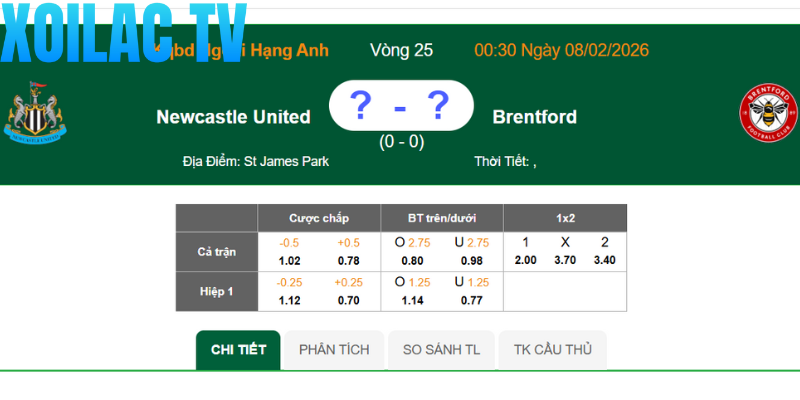This screenshot has width=800, height=400.
Task: Choose first-half Over 1.25 odds 1.14
Action: [x=411, y=299]
